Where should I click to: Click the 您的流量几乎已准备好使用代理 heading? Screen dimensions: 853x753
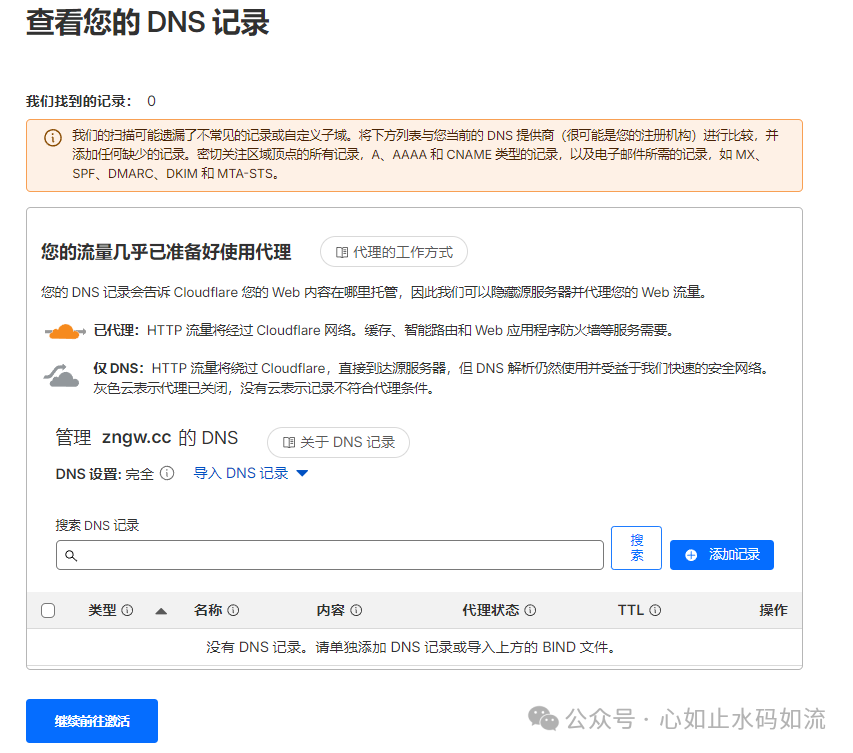pos(166,252)
